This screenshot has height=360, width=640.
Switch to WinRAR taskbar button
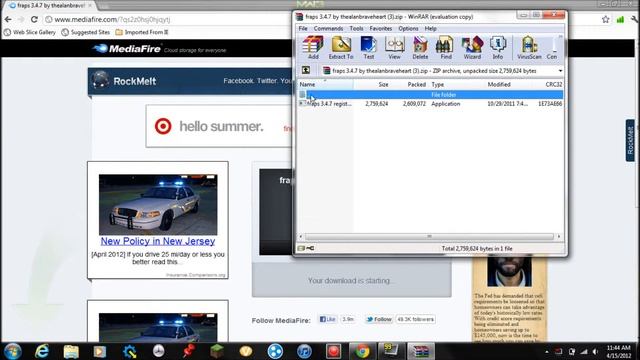(420, 351)
